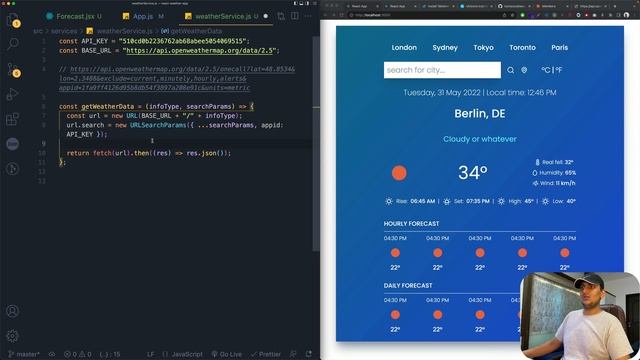Select Toronto in the weather app

pyautogui.click(x=522, y=48)
